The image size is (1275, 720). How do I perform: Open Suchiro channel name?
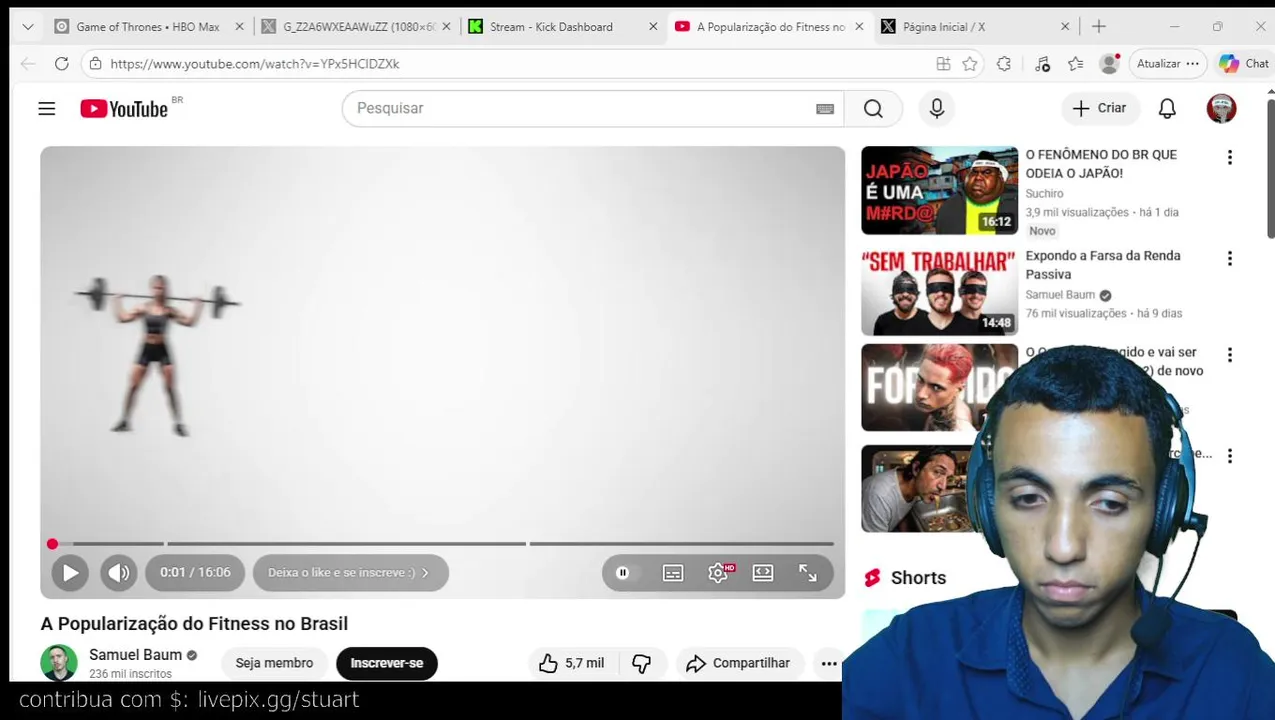click(x=1044, y=194)
